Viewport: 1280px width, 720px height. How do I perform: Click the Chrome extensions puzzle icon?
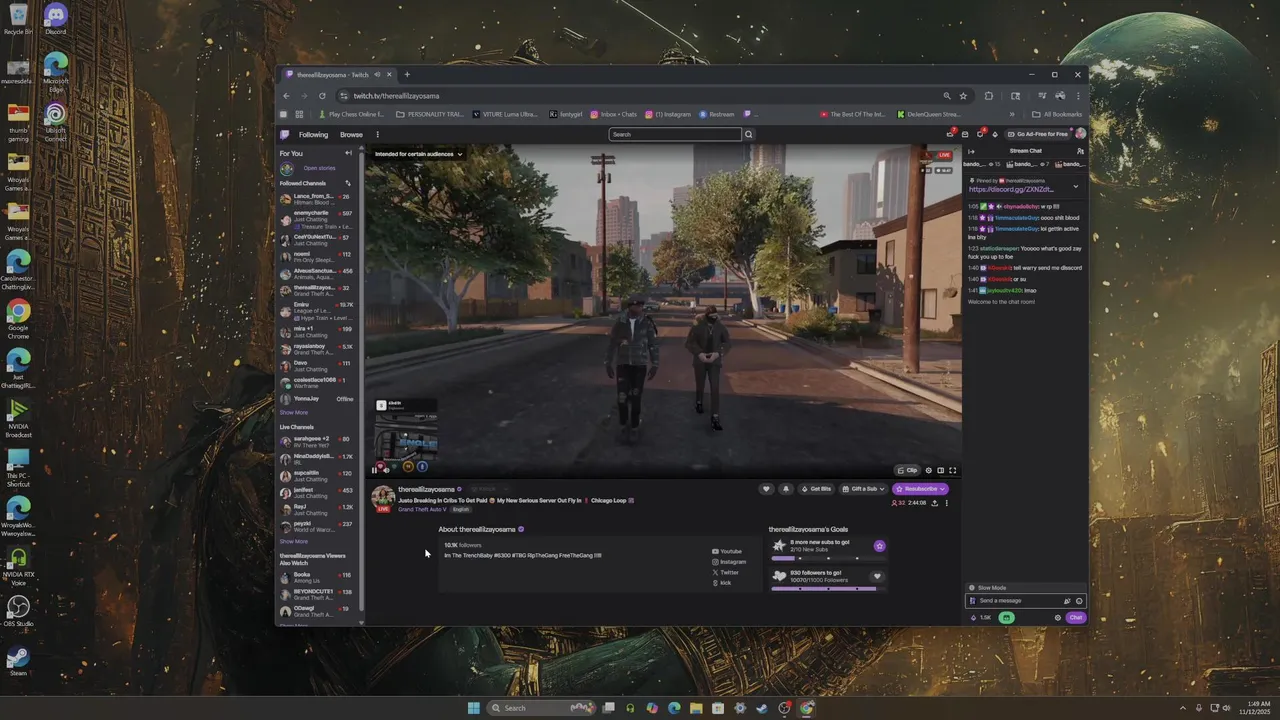[989, 96]
